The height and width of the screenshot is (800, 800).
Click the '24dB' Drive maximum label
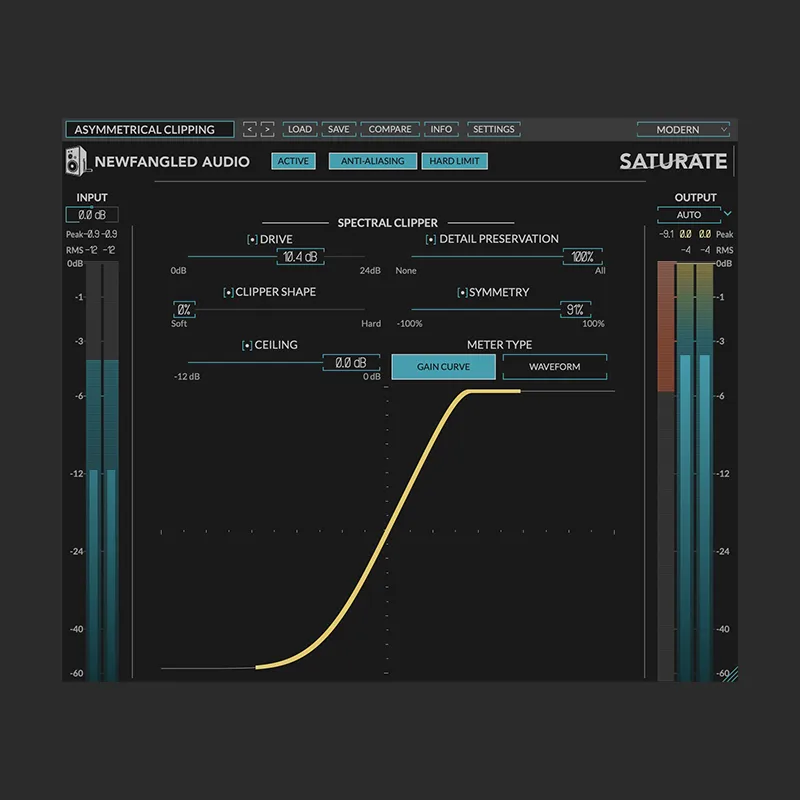370,271
